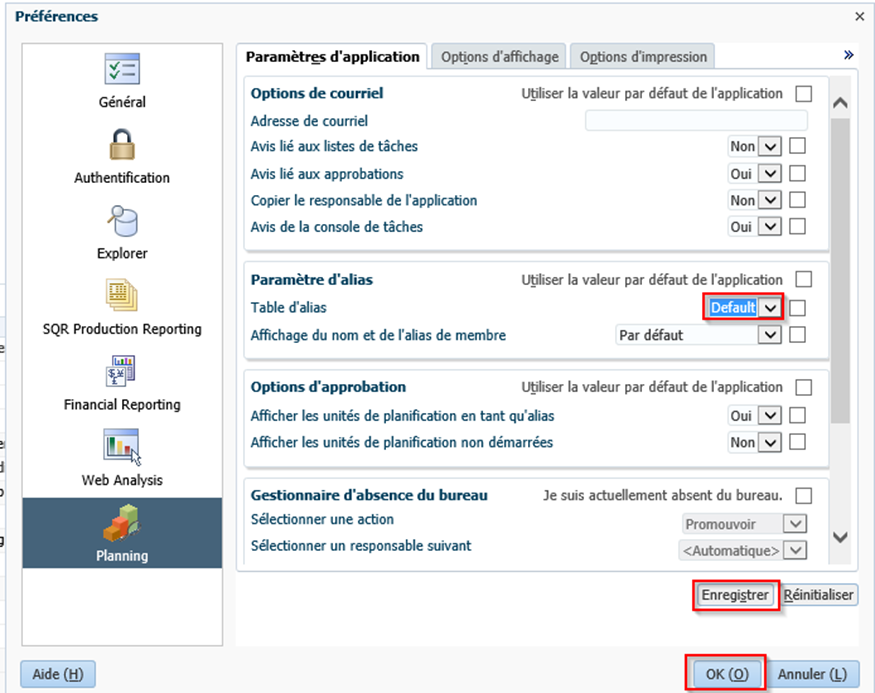Open the Général preferences icon
This screenshot has height=693, width=875.
point(122,69)
